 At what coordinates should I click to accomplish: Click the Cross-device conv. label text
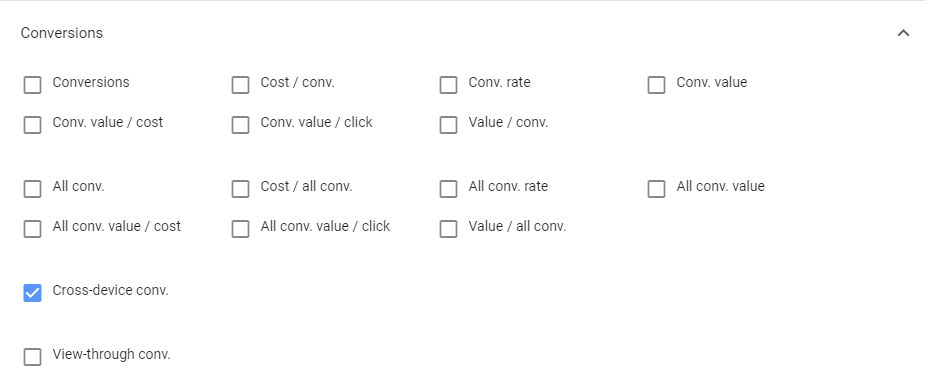pyautogui.click(x=110, y=290)
